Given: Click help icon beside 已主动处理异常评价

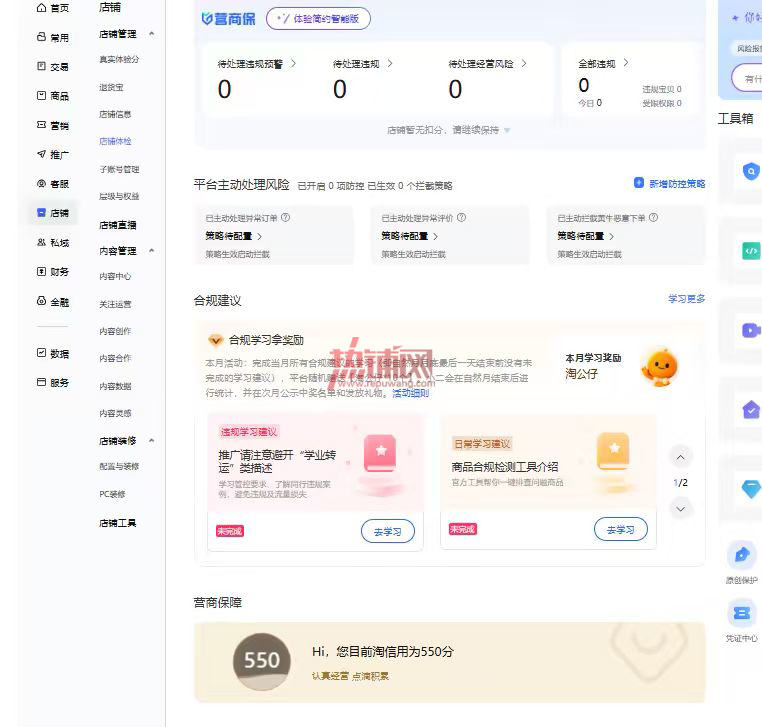Looking at the screenshot, I should 462,217.
